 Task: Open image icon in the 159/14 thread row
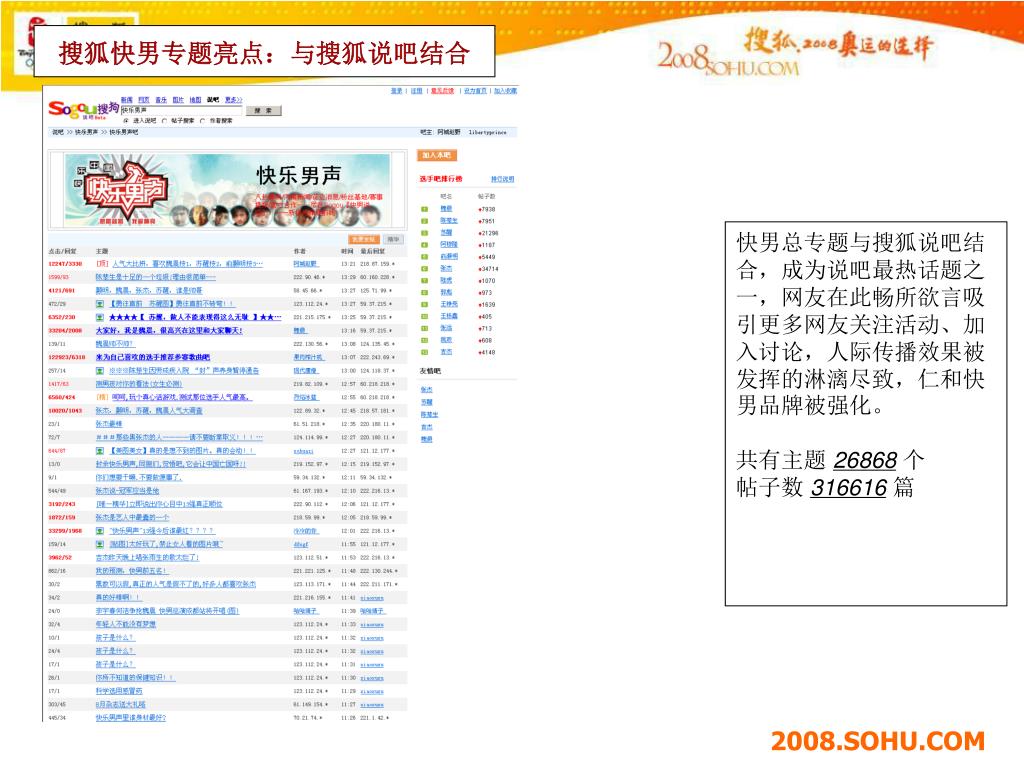(x=100, y=544)
